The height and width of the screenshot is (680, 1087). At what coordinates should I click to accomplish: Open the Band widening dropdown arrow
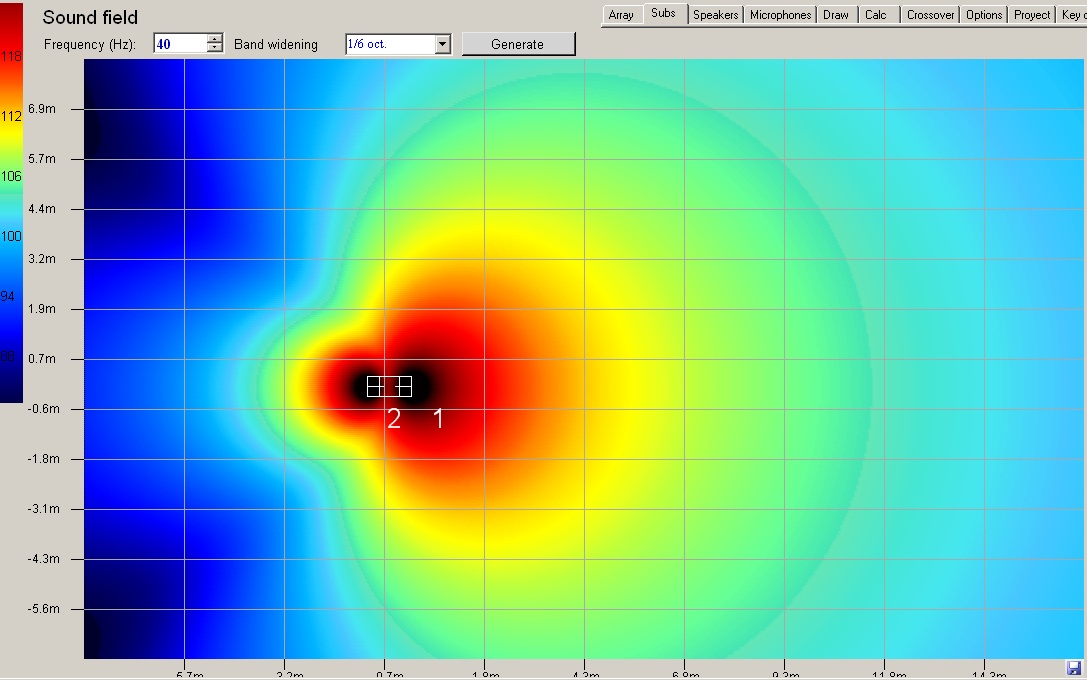442,44
